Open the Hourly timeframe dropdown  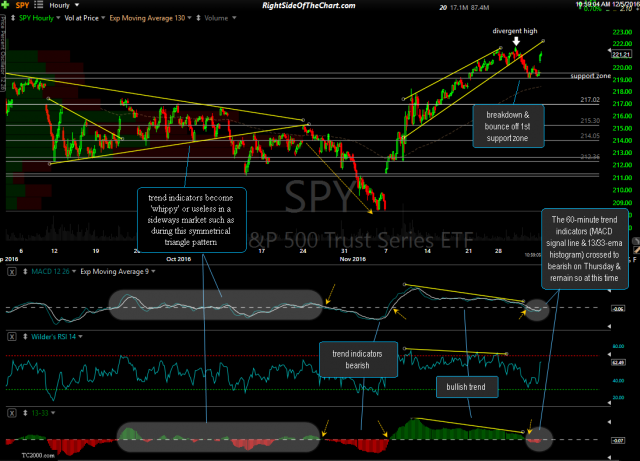tap(64, 5)
